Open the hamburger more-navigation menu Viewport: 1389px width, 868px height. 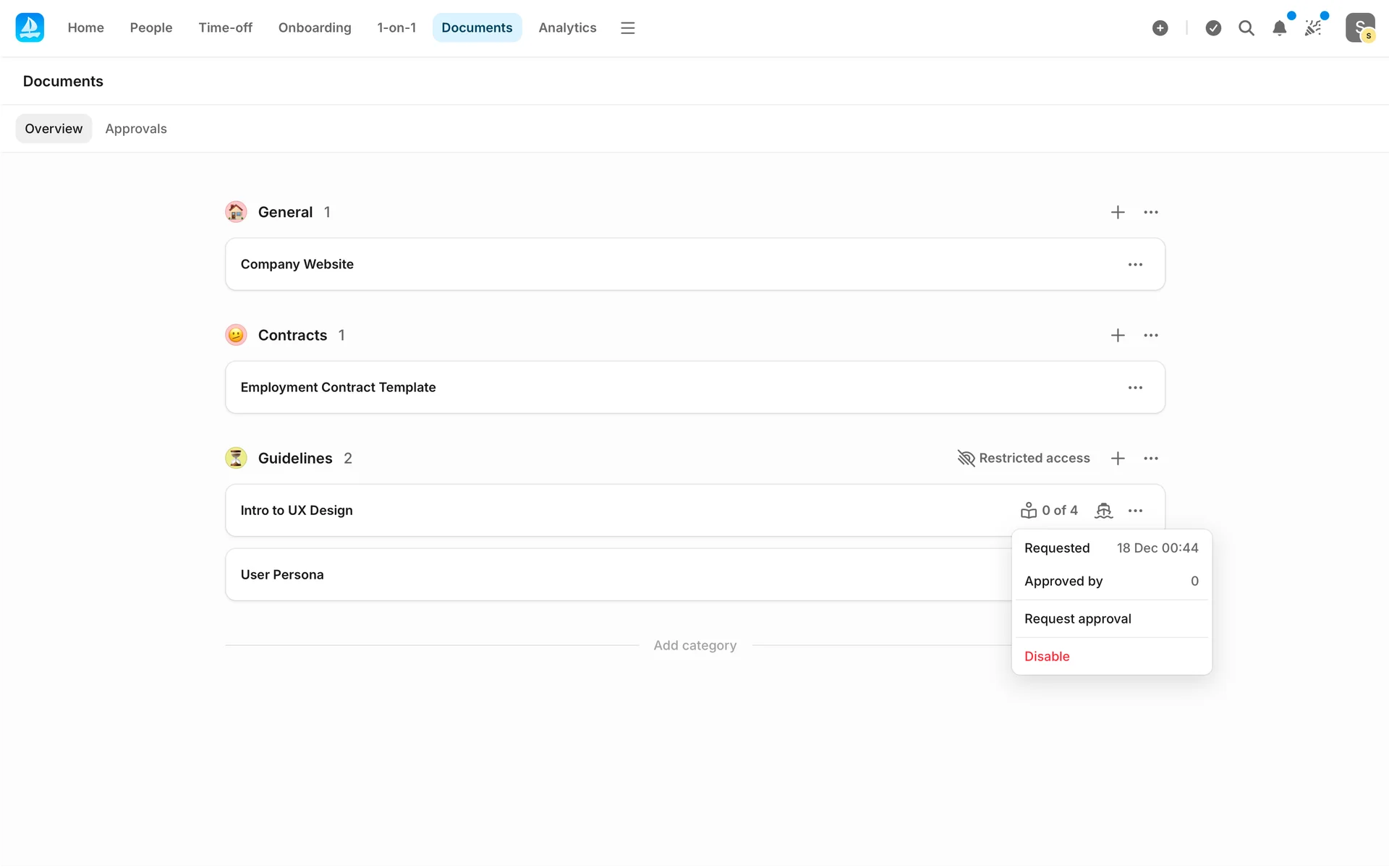(627, 27)
